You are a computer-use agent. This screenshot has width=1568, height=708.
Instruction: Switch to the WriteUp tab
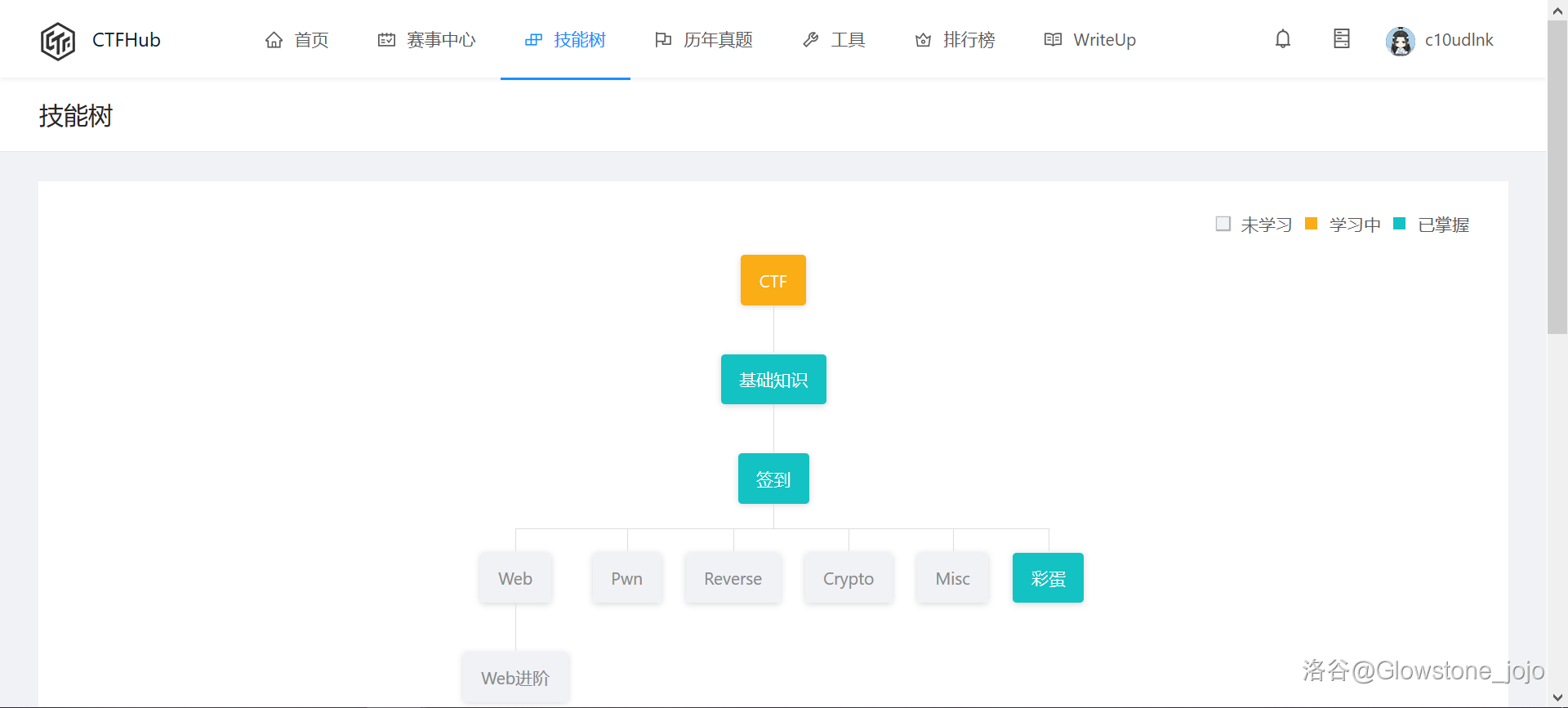1090,40
